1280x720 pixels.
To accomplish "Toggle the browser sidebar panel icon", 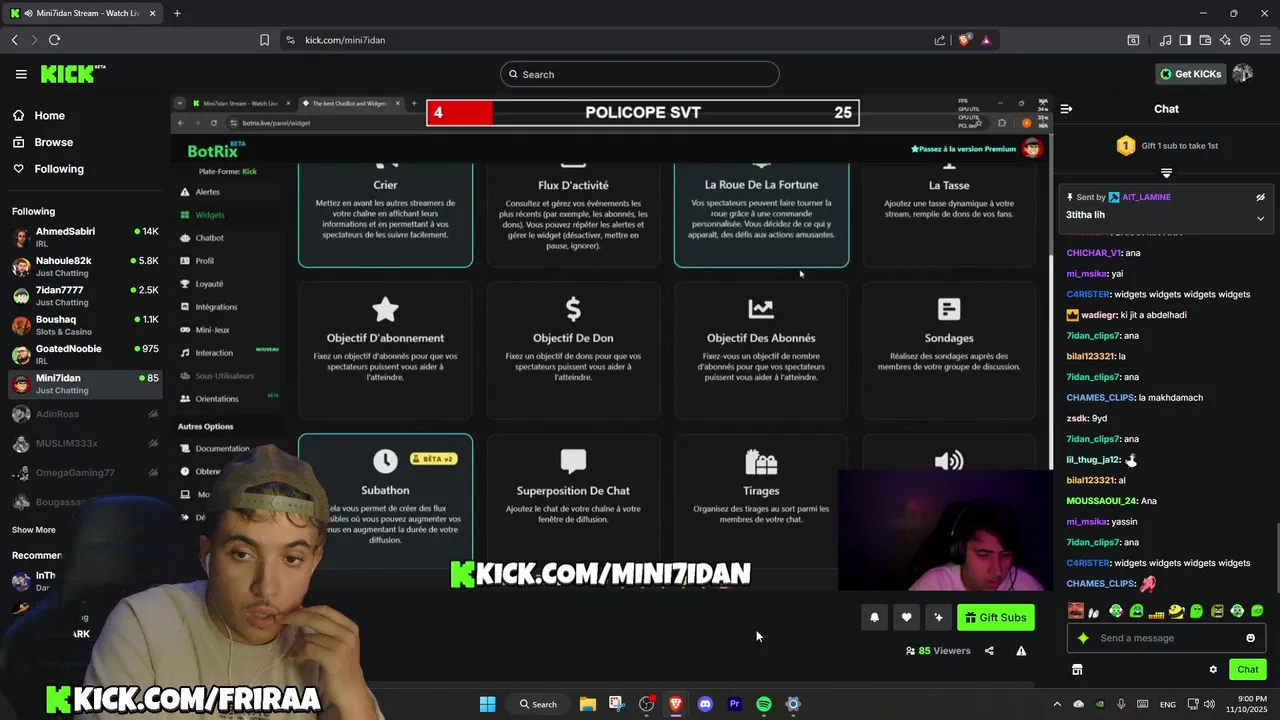I will tap(1185, 40).
